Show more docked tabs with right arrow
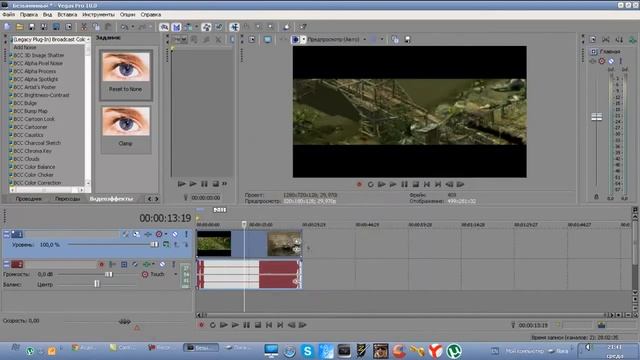Image resolution: width=640 pixels, height=360 pixels. pos(157,199)
